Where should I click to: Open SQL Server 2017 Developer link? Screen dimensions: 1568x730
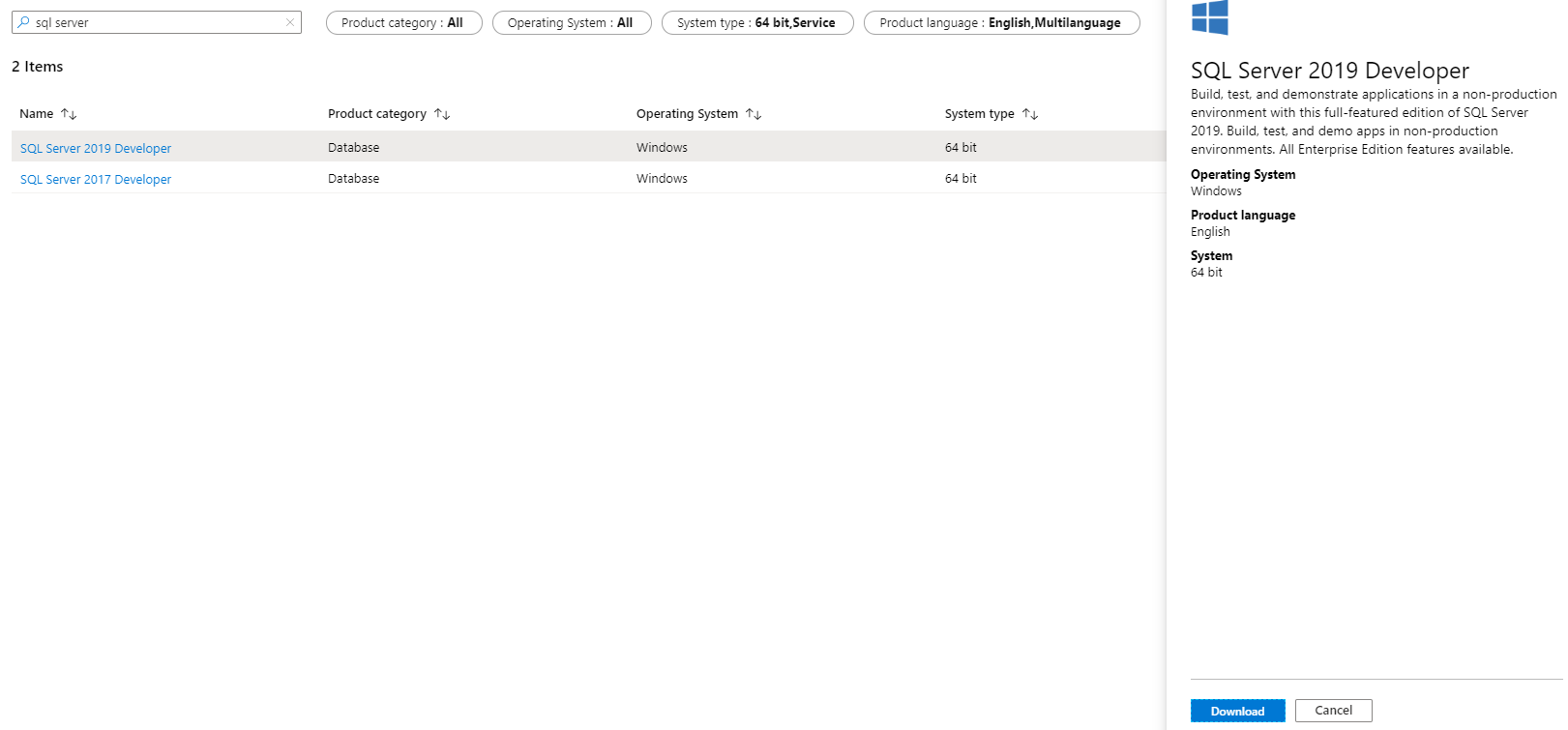coord(96,180)
